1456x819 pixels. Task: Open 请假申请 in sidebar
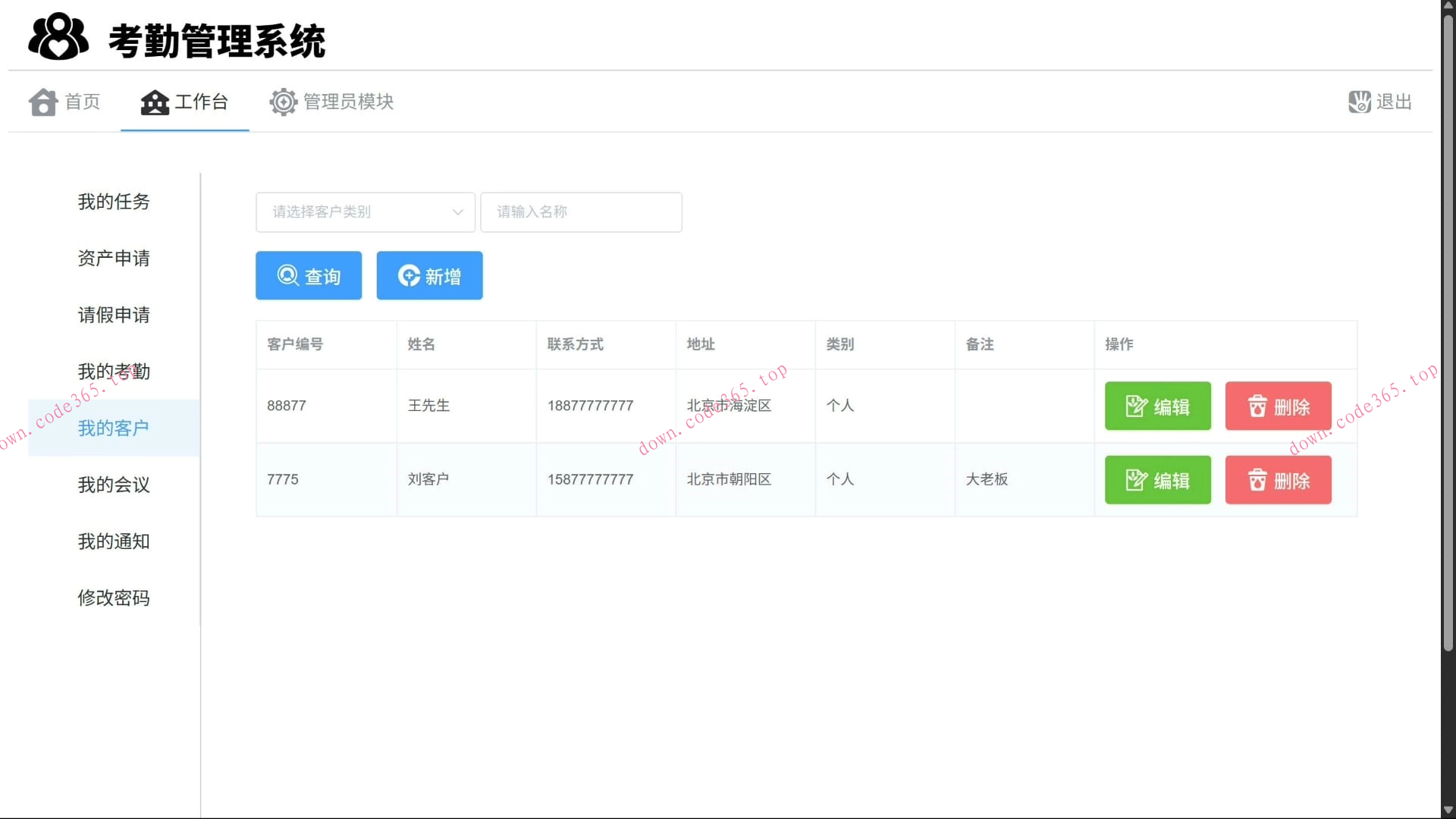coord(114,315)
